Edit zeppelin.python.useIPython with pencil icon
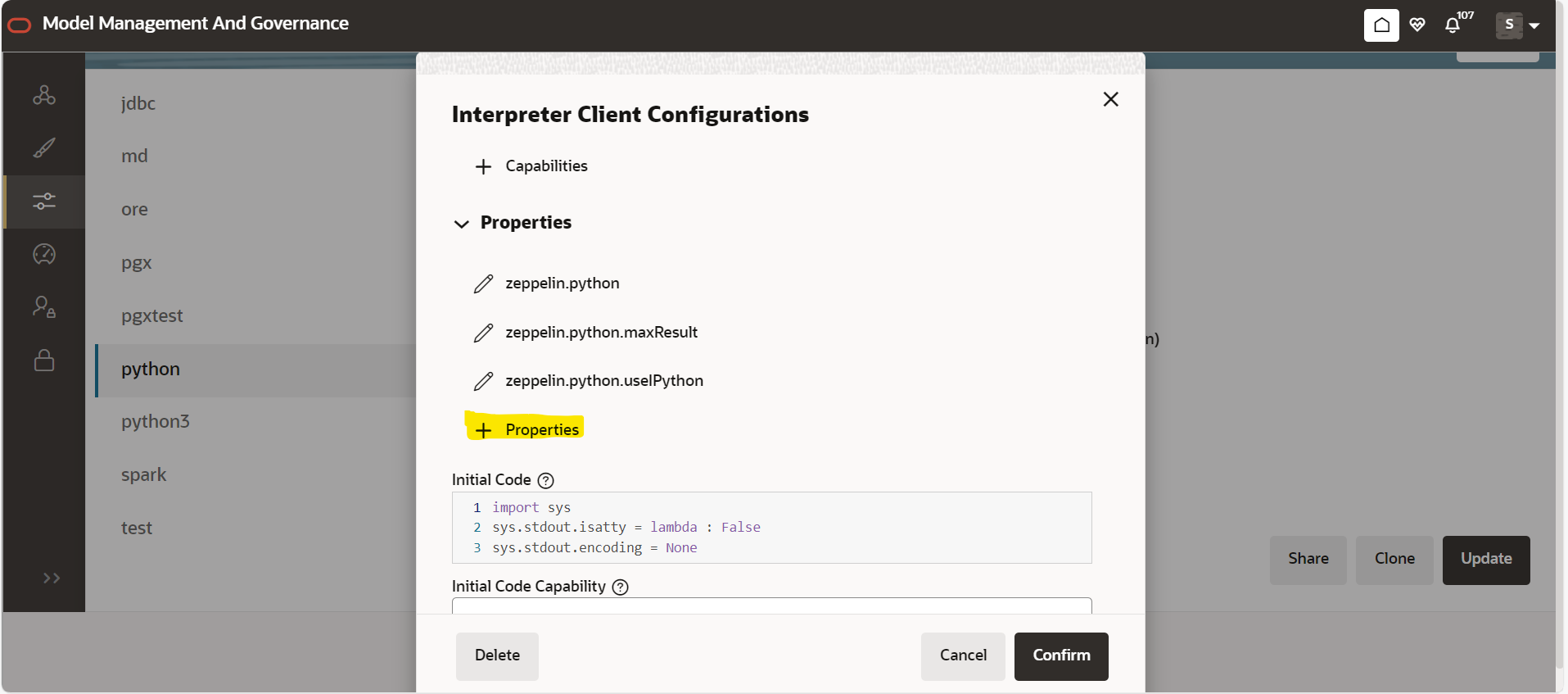Screen dimensions: 1568x694 tap(483, 381)
